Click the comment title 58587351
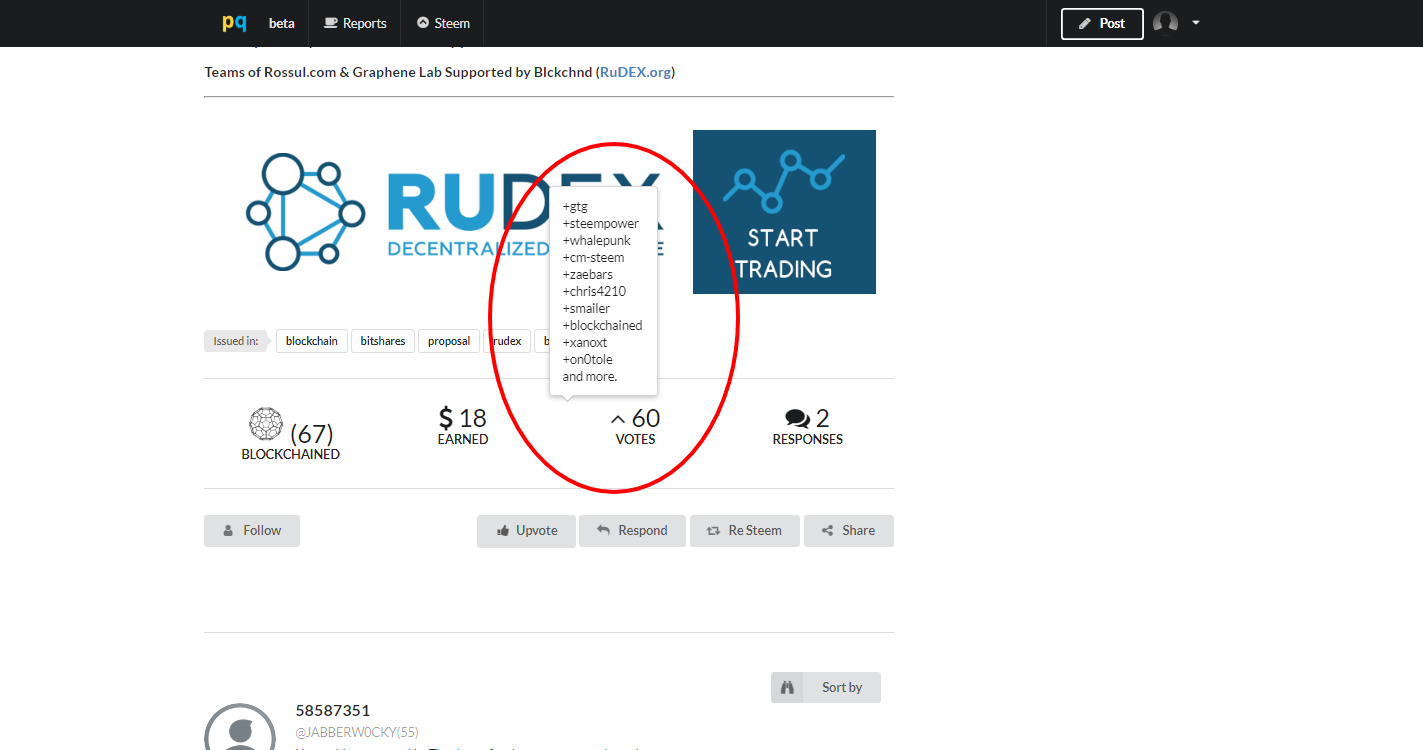This screenshot has height=750, width=1423. [x=333, y=711]
